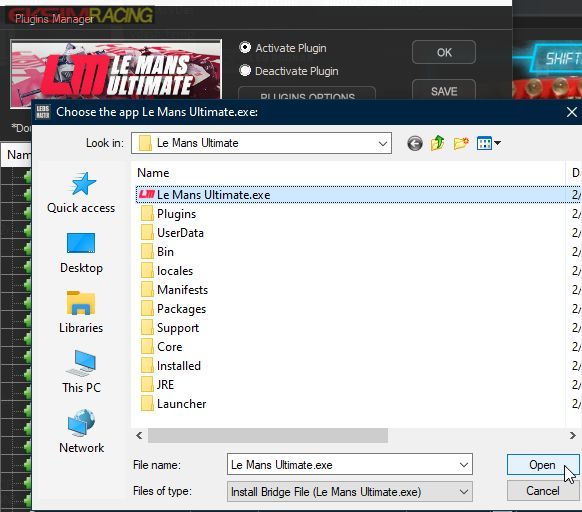Open the Bin folder
This screenshot has width=582, height=512.
(x=157, y=252)
